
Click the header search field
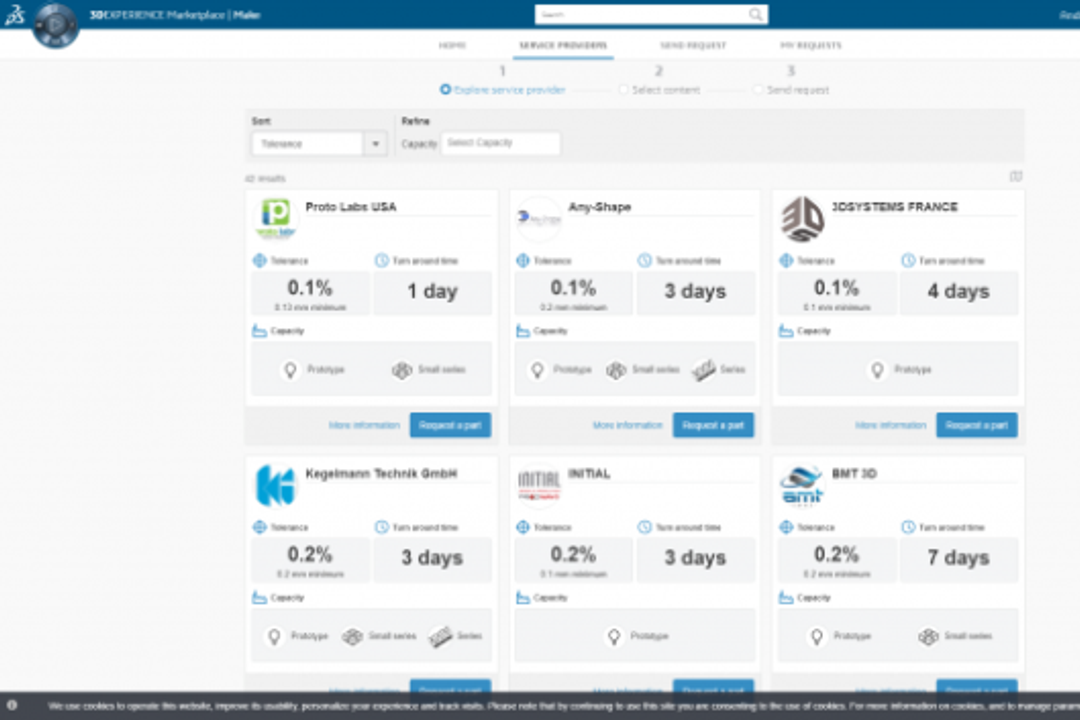point(651,14)
